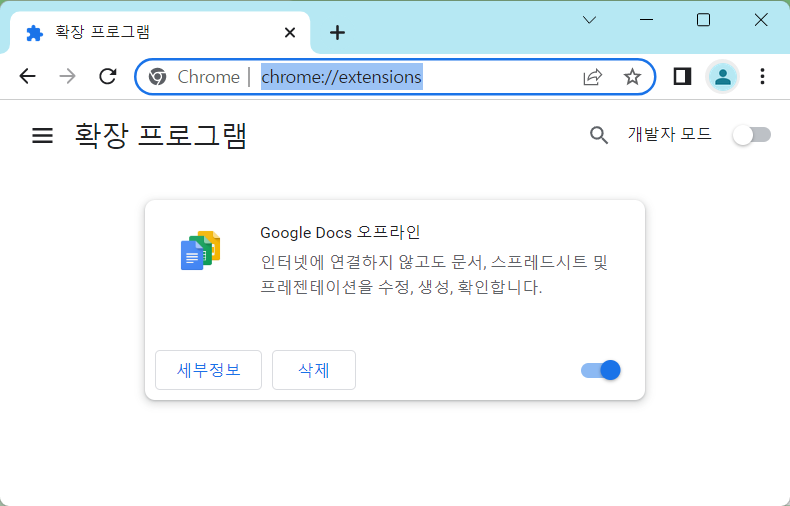Image resolution: width=790 pixels, height=506 pixels.
Task: Close the Chrome window
Action: 761,20
